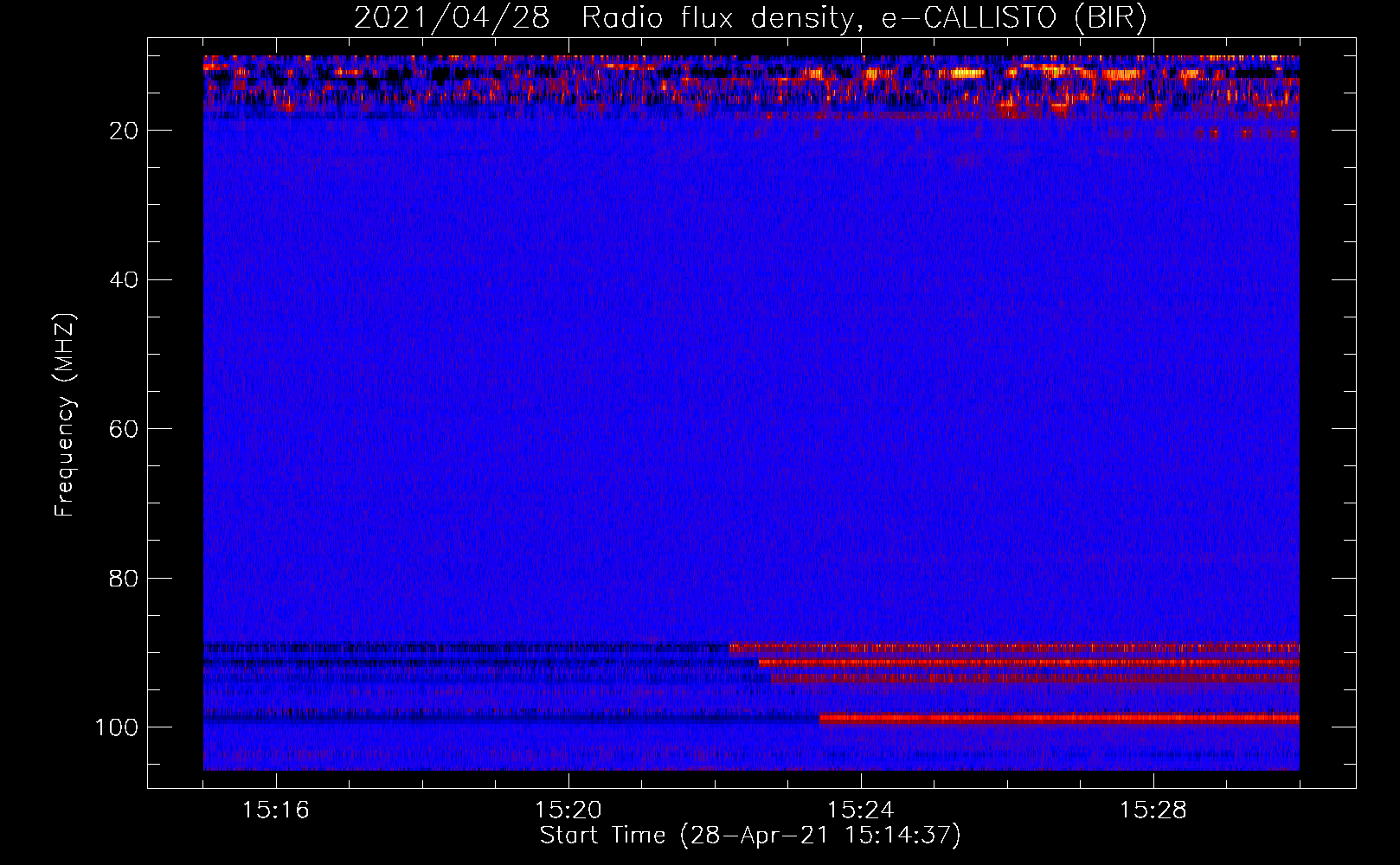Click the plot title '2021/04/28 Radio flux density'
The height and width of the screenshot is (865, 1400).
pyautogui.click(x=750, y=17)
